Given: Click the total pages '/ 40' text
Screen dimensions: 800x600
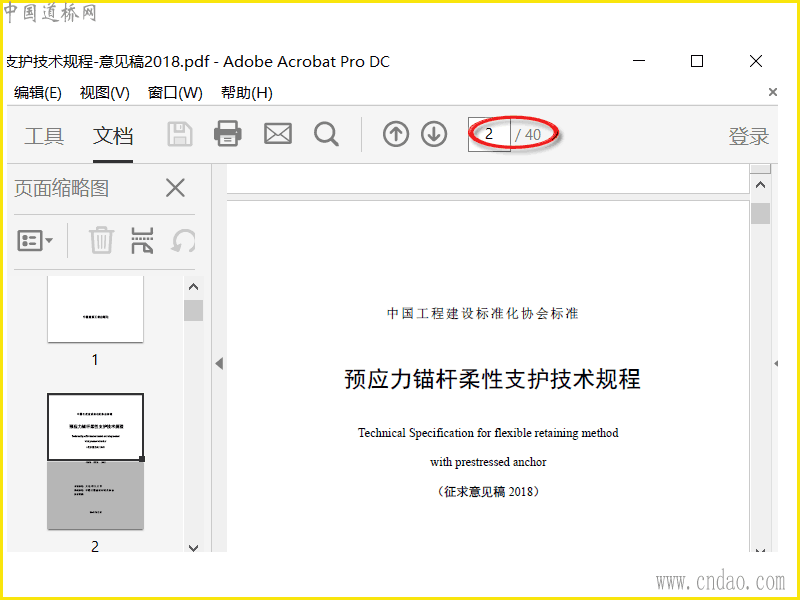Looking at the screenshot, I should (528, 135).
